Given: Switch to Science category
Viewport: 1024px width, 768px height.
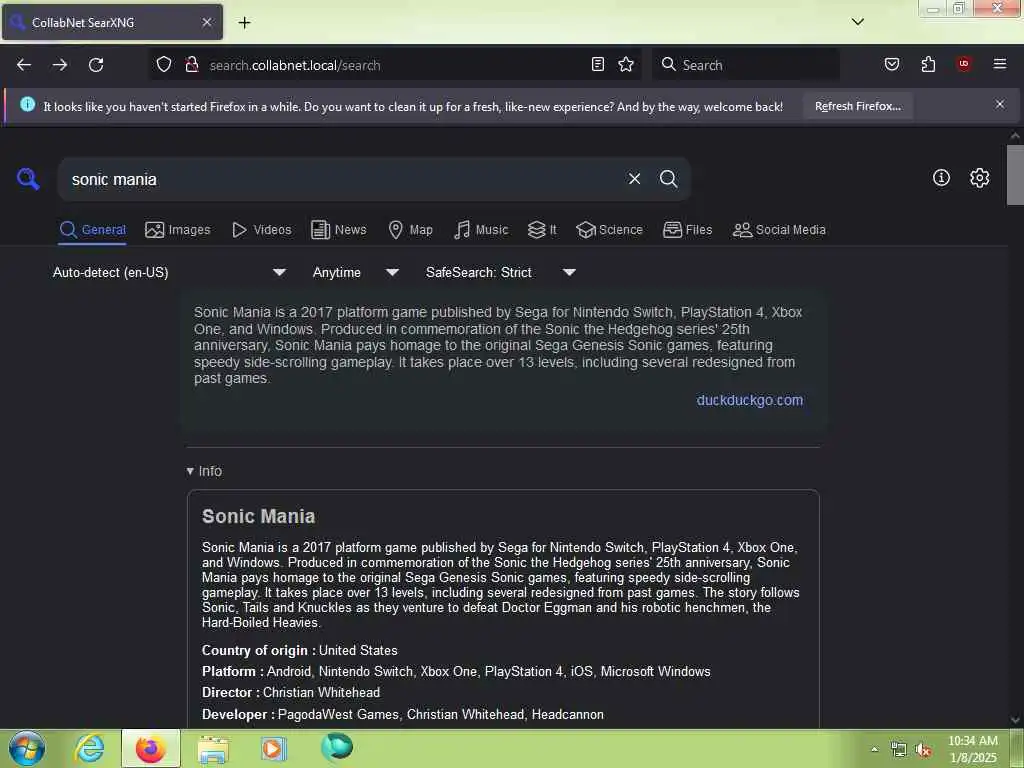Looking at the screenshot, I should (x=609, y=230).
